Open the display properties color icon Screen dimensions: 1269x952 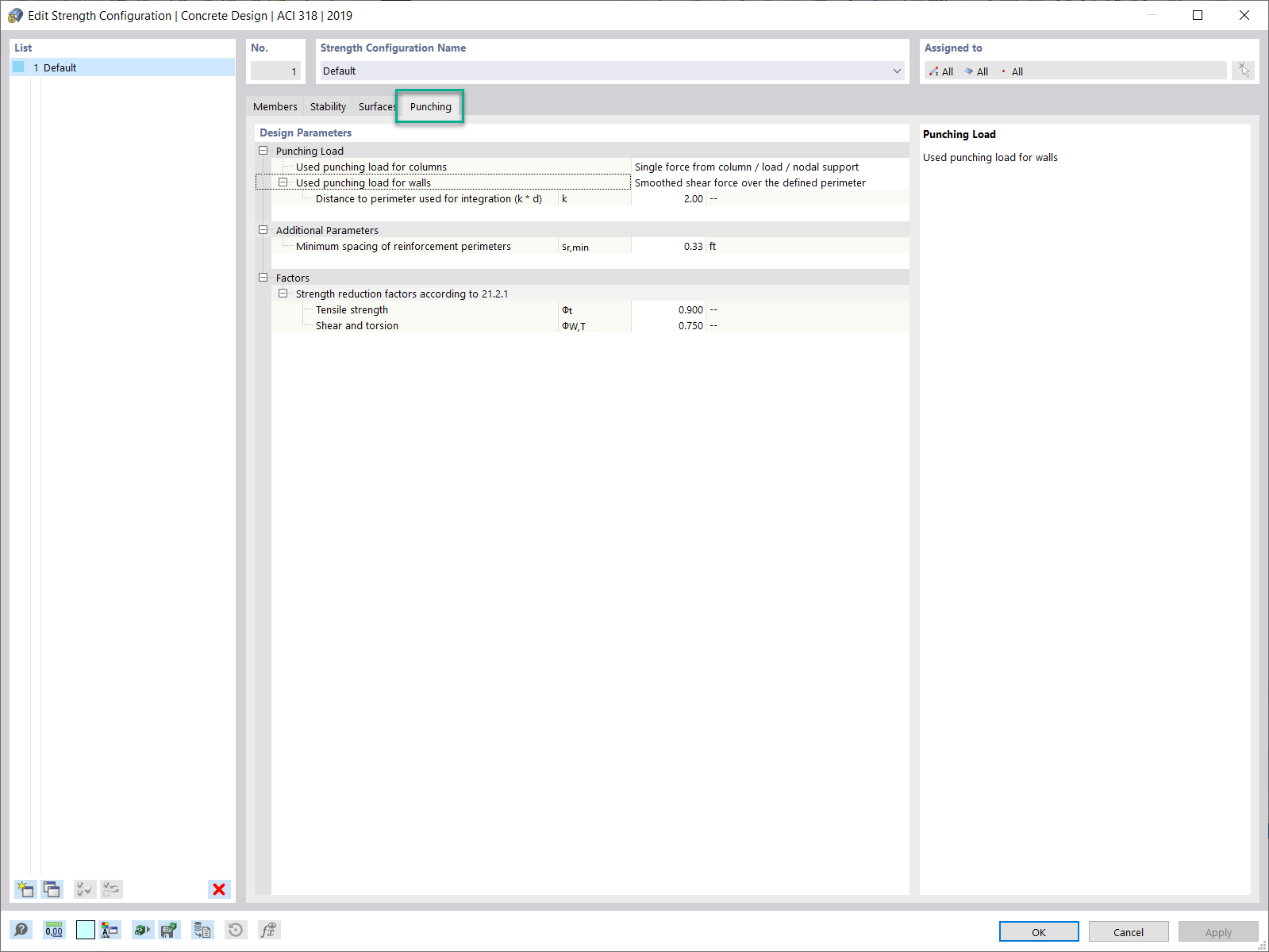(110, 930)
